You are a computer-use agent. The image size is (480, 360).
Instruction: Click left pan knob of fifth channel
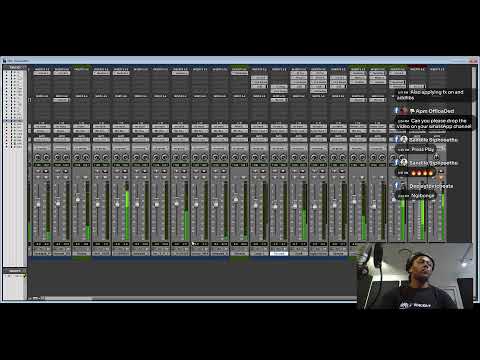pyautogui.click(x=117, y=157)
